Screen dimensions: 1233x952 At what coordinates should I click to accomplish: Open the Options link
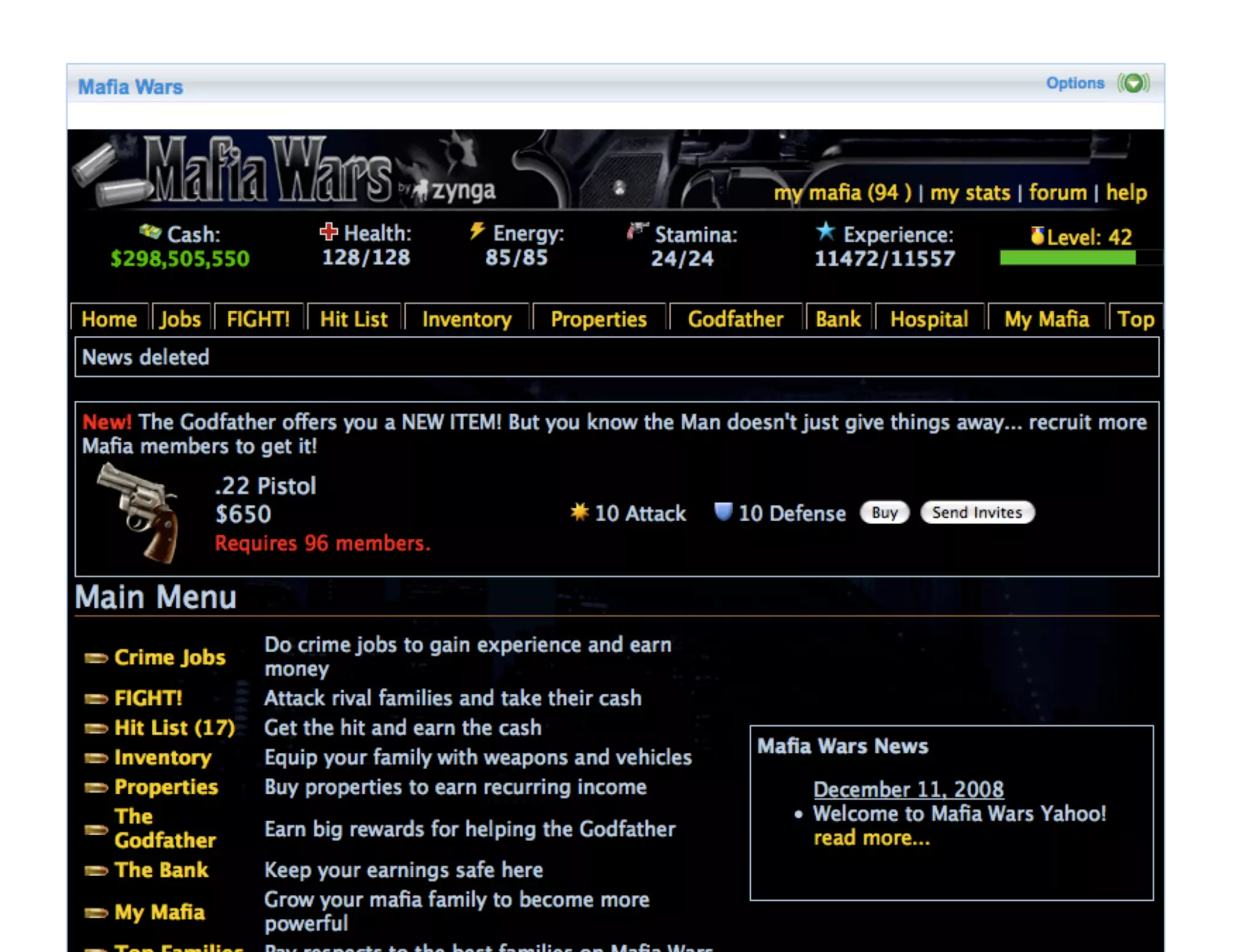click(1075, 83)
